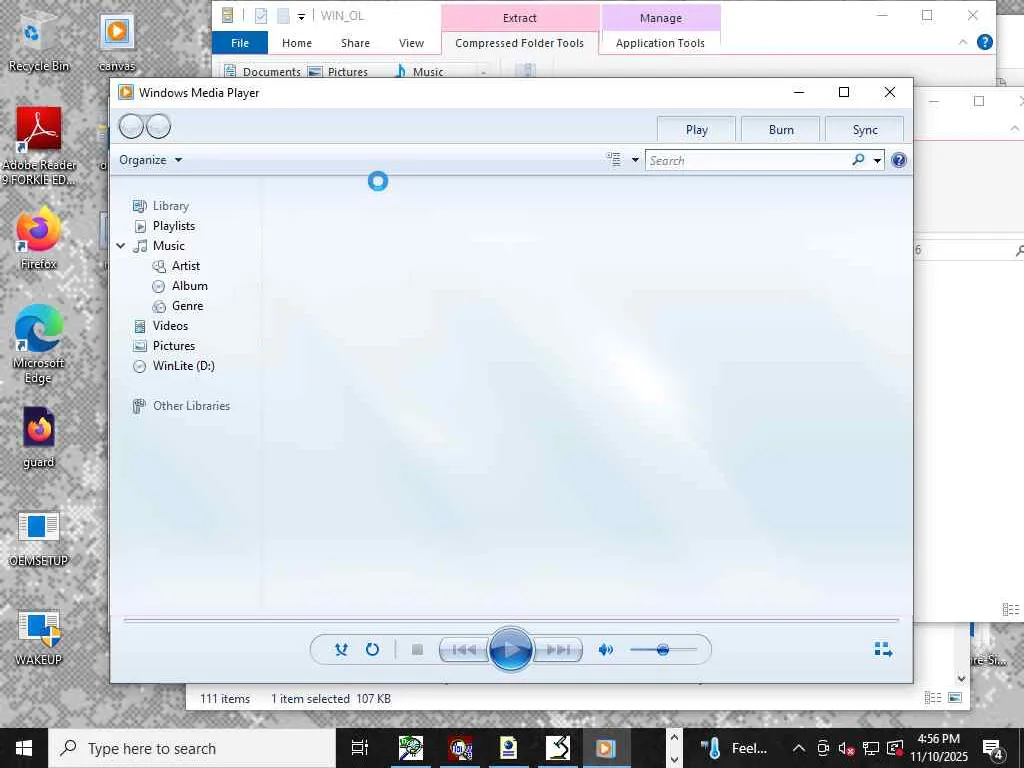Open the Home tab in Explorer
This screenshot has width=1024, height=768.
point(296,43)
